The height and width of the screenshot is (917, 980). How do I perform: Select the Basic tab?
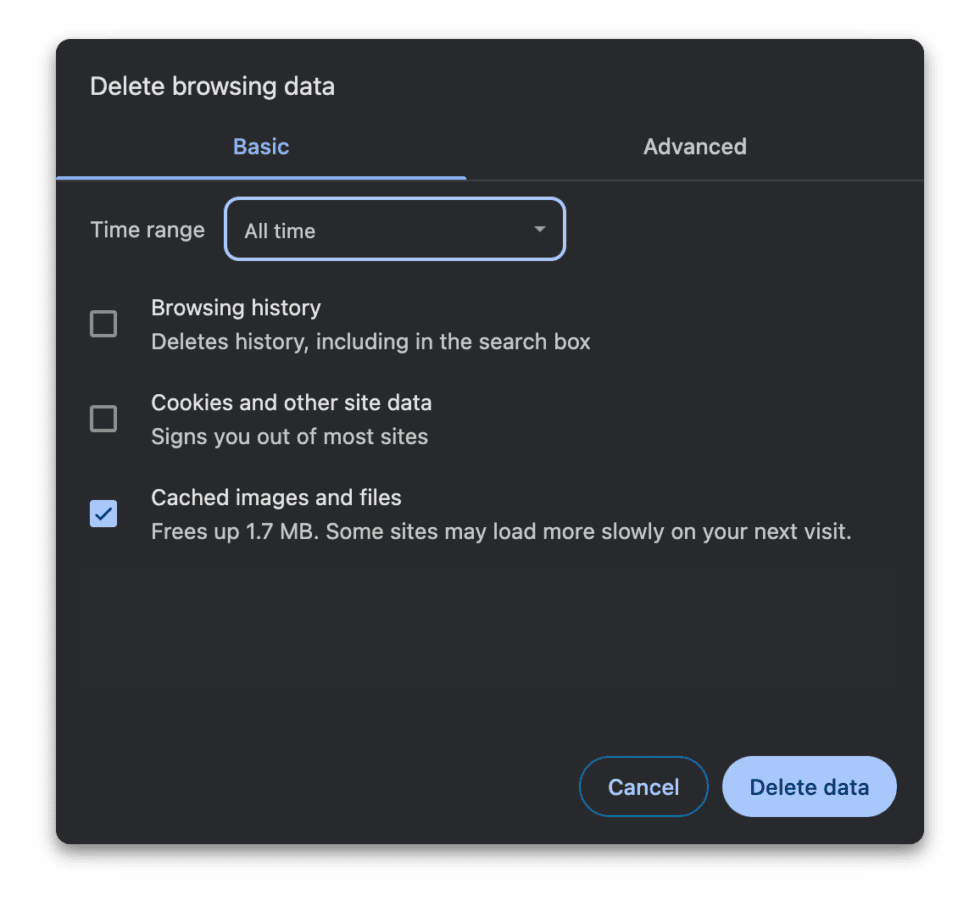tap(260, 146)
